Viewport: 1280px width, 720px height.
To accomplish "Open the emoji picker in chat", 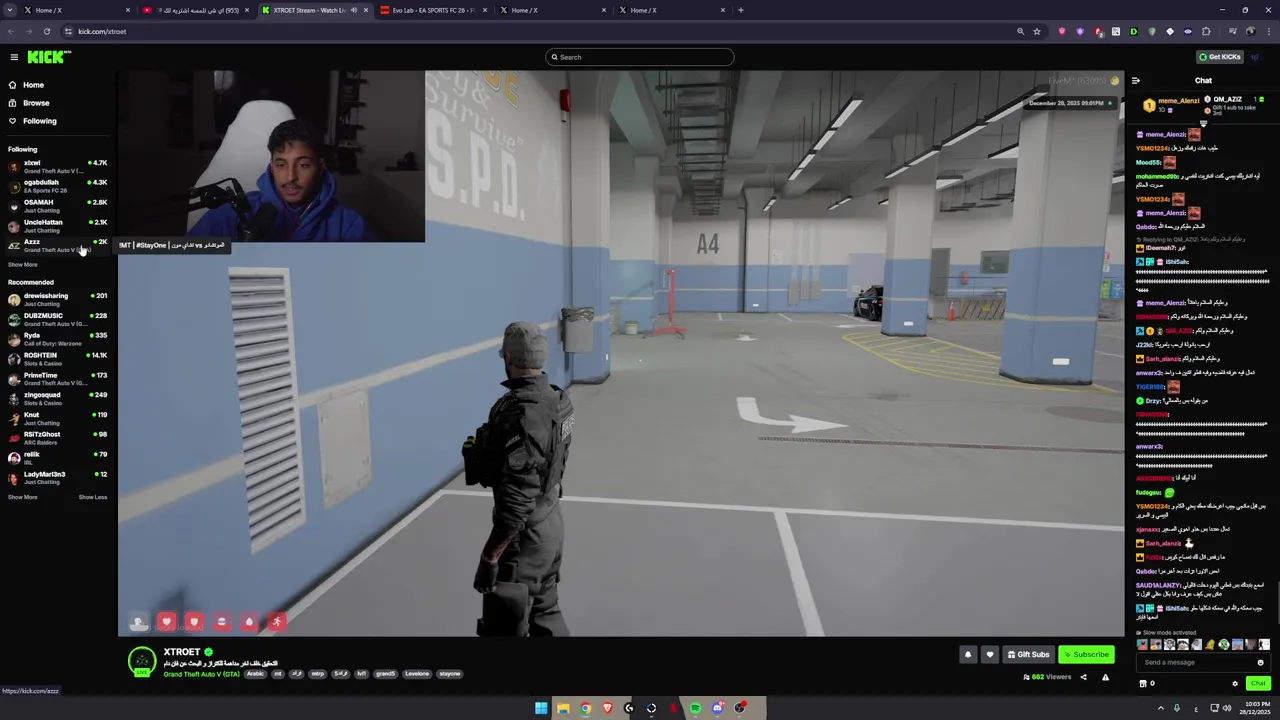I will tap(1260, 662).
